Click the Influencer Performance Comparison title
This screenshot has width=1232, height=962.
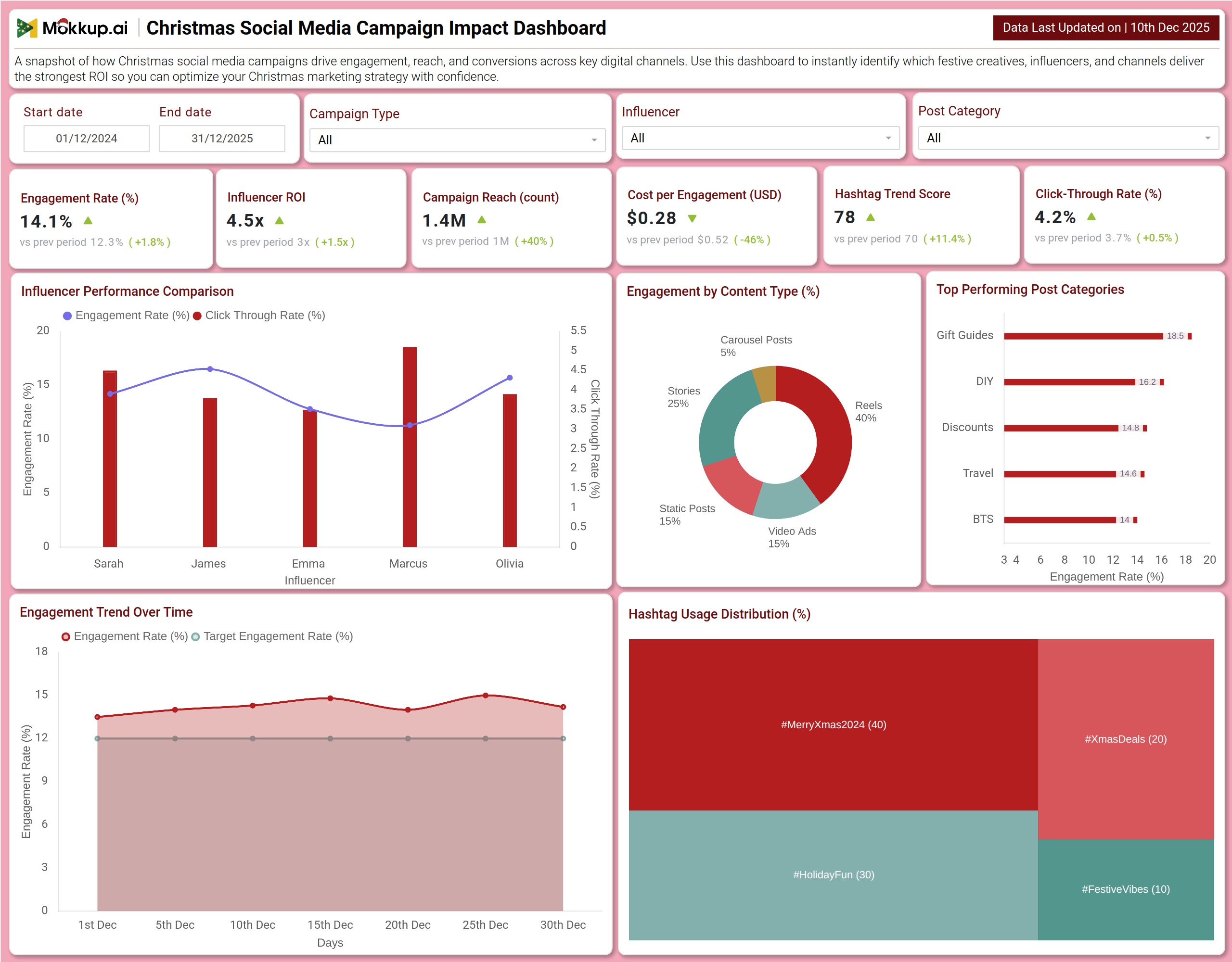(128, 291)
